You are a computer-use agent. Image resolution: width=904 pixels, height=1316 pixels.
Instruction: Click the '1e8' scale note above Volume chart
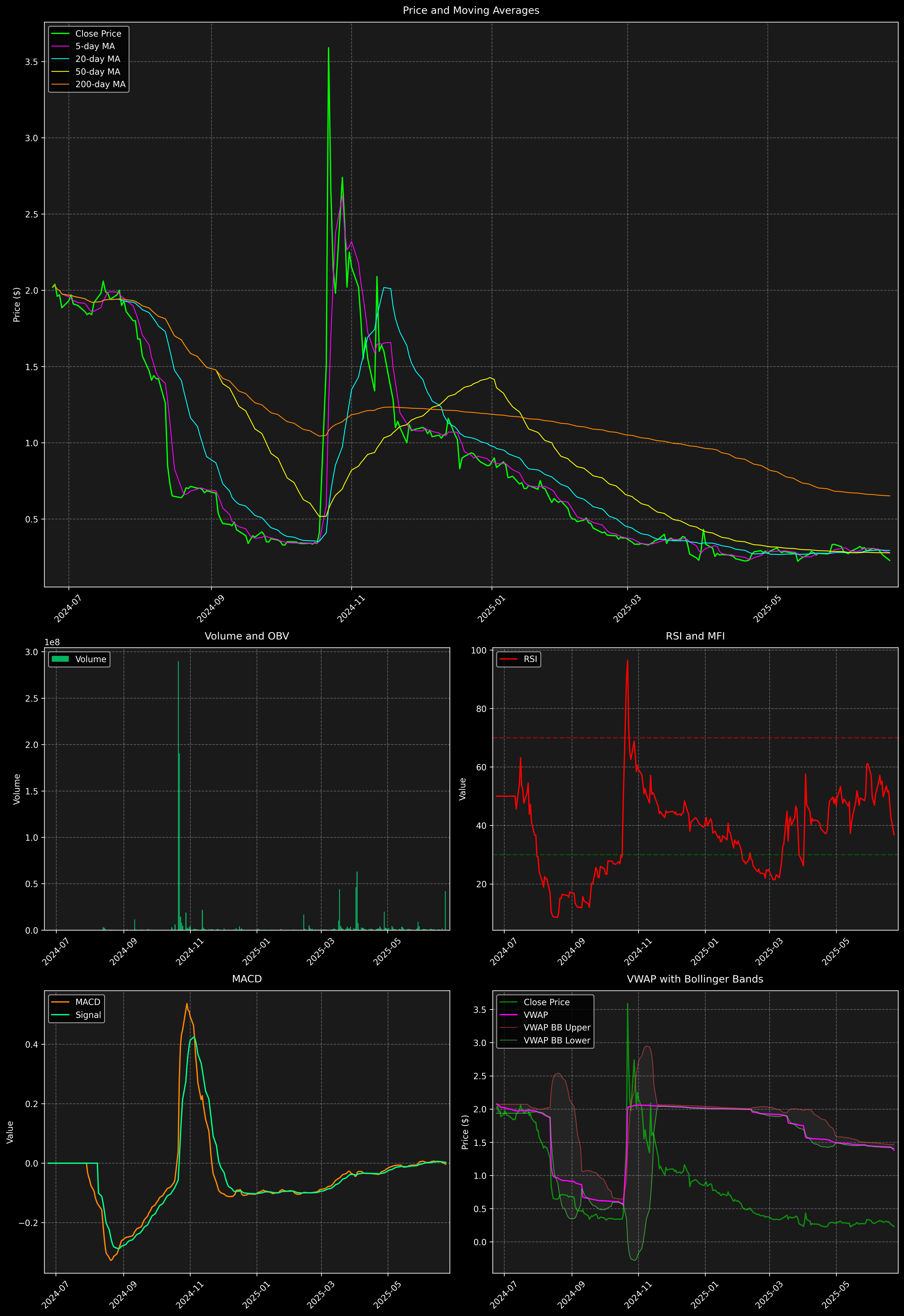(52, 642)
